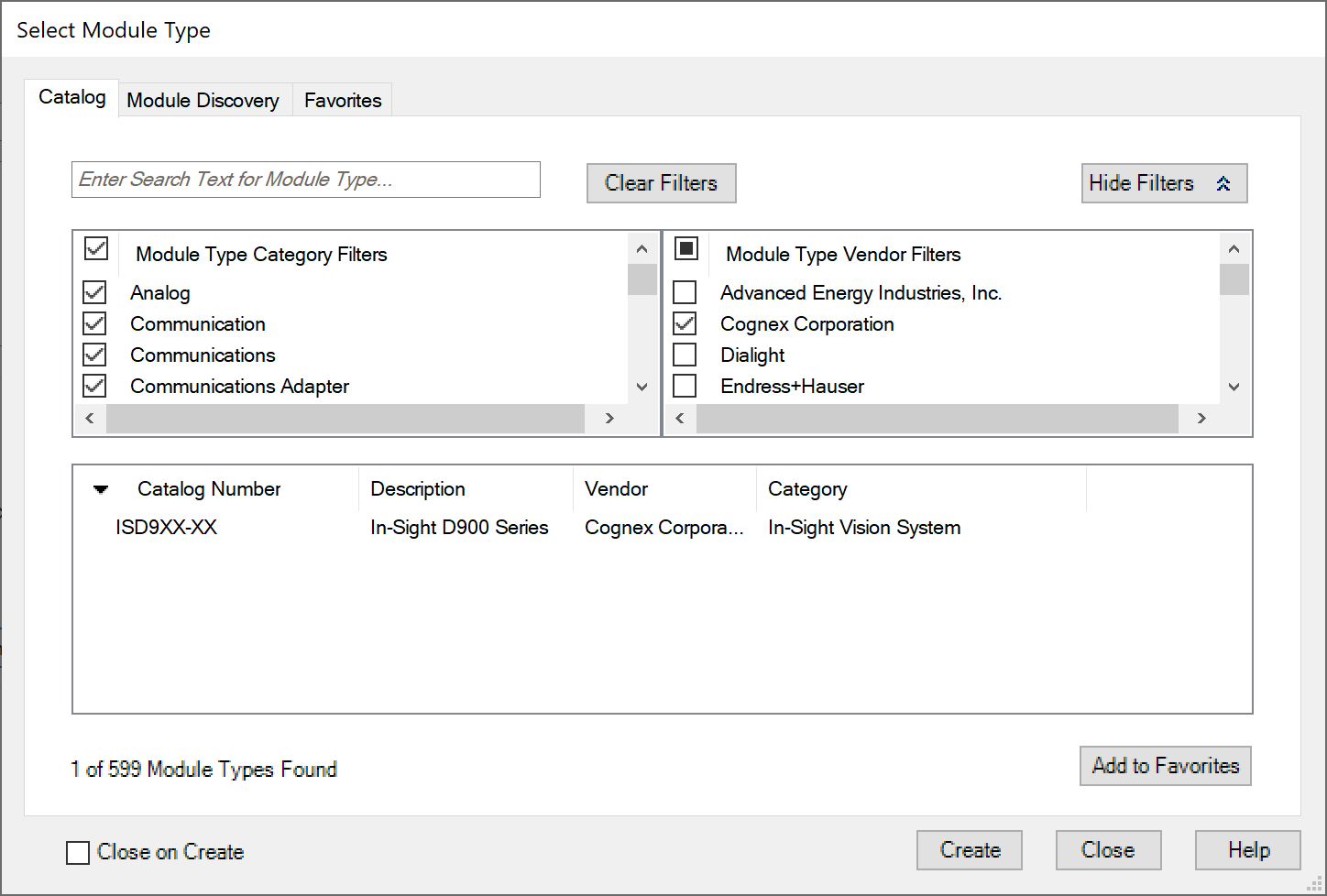
Task: Uncheck the Analog category filter
Action: [95, 292]
